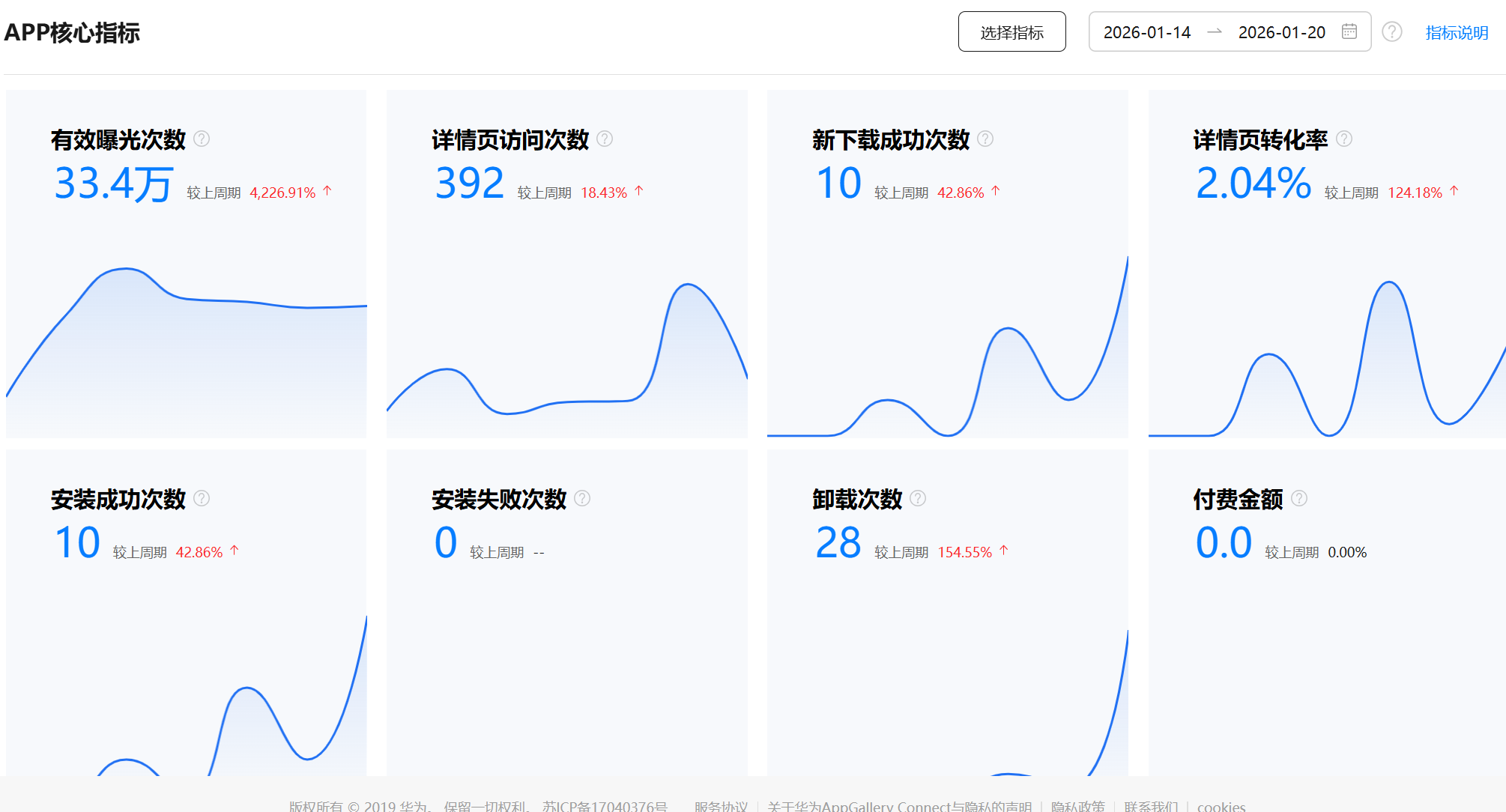Show help for 详情页访问次数

(605, 139)
